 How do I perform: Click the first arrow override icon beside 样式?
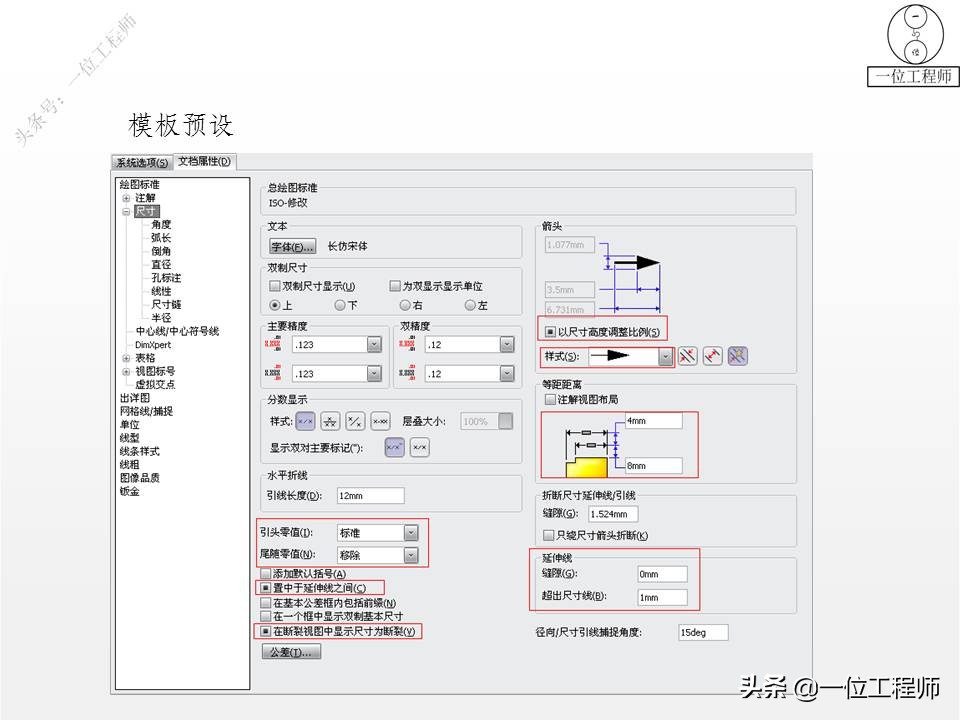688,356
